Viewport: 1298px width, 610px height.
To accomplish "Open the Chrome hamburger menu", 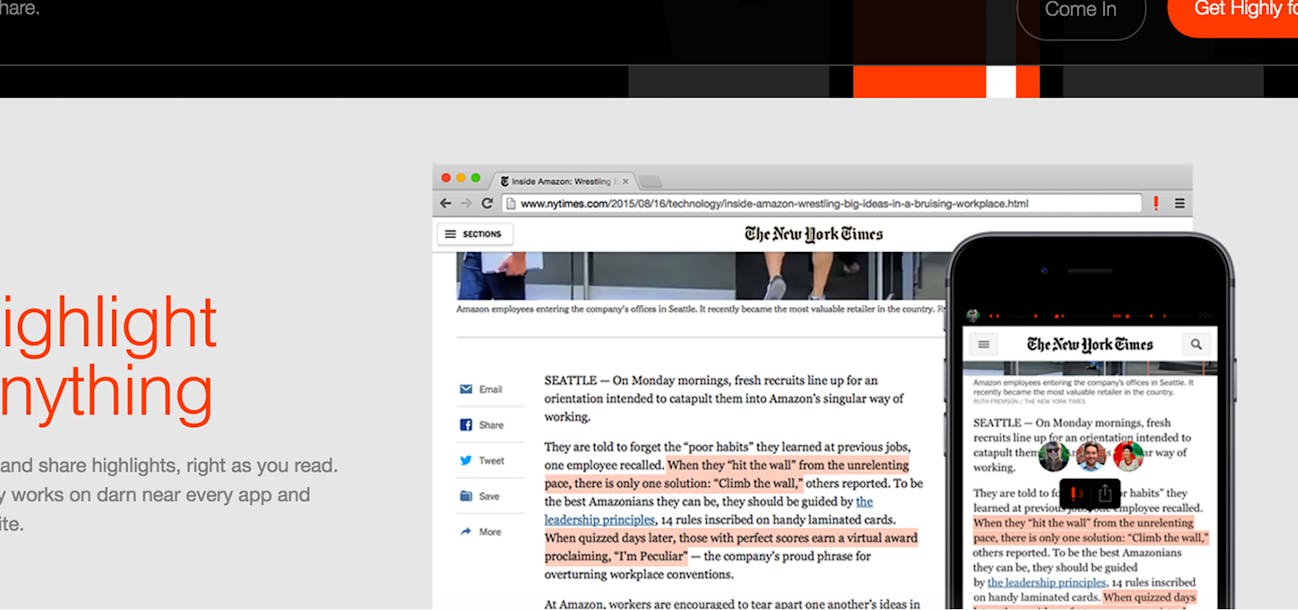I will 1180,203.
